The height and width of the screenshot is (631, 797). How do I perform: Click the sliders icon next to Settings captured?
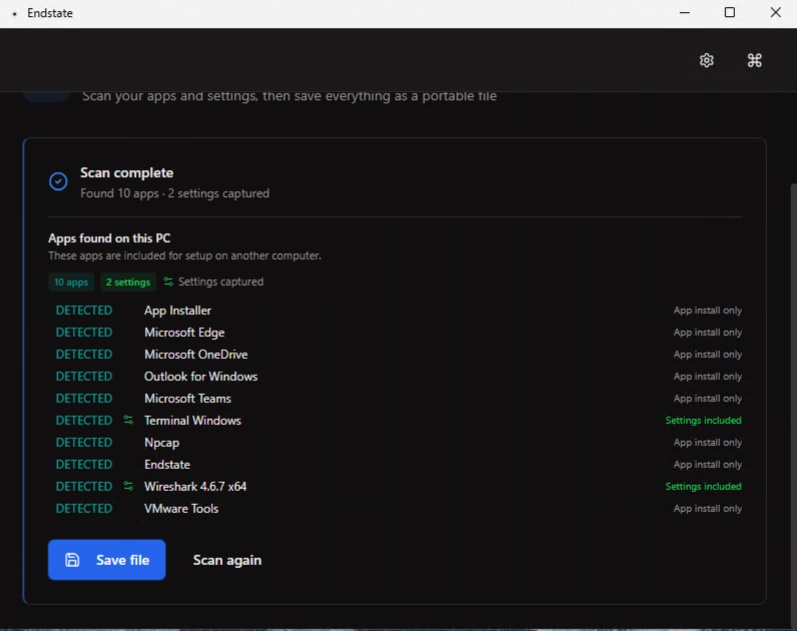168,282
